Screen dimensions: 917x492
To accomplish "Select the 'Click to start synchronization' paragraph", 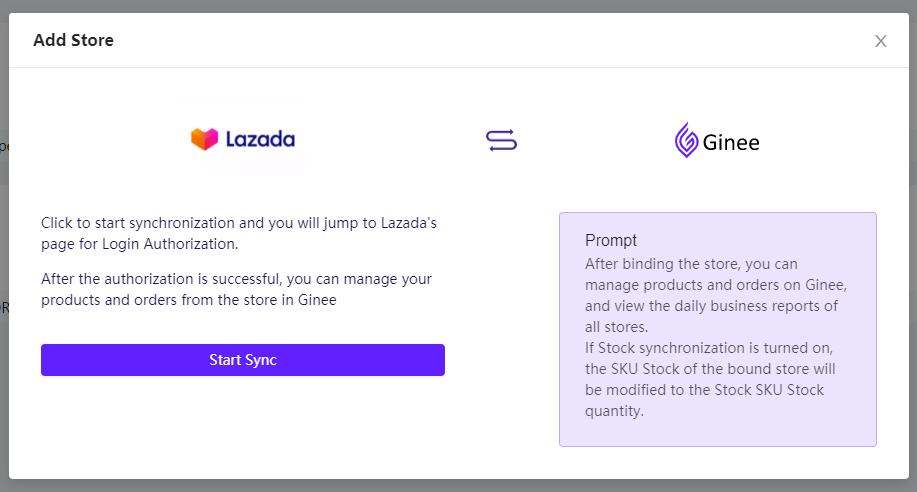I will (239, 233).
